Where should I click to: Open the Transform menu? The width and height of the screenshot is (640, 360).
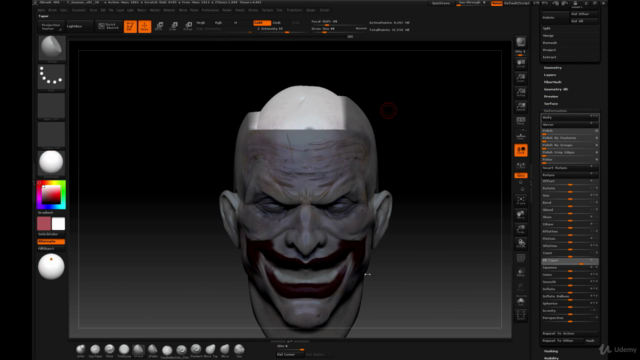[294, 10]
